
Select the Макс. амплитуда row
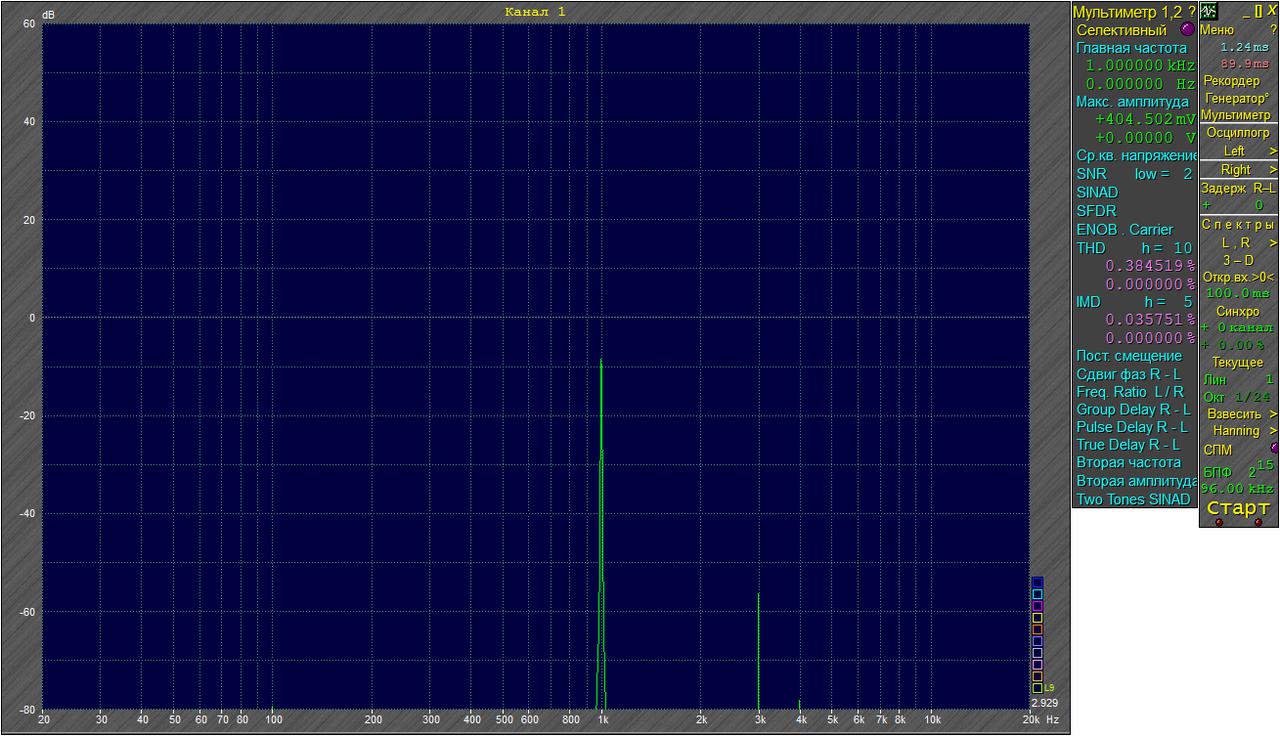pos(1134,102)
